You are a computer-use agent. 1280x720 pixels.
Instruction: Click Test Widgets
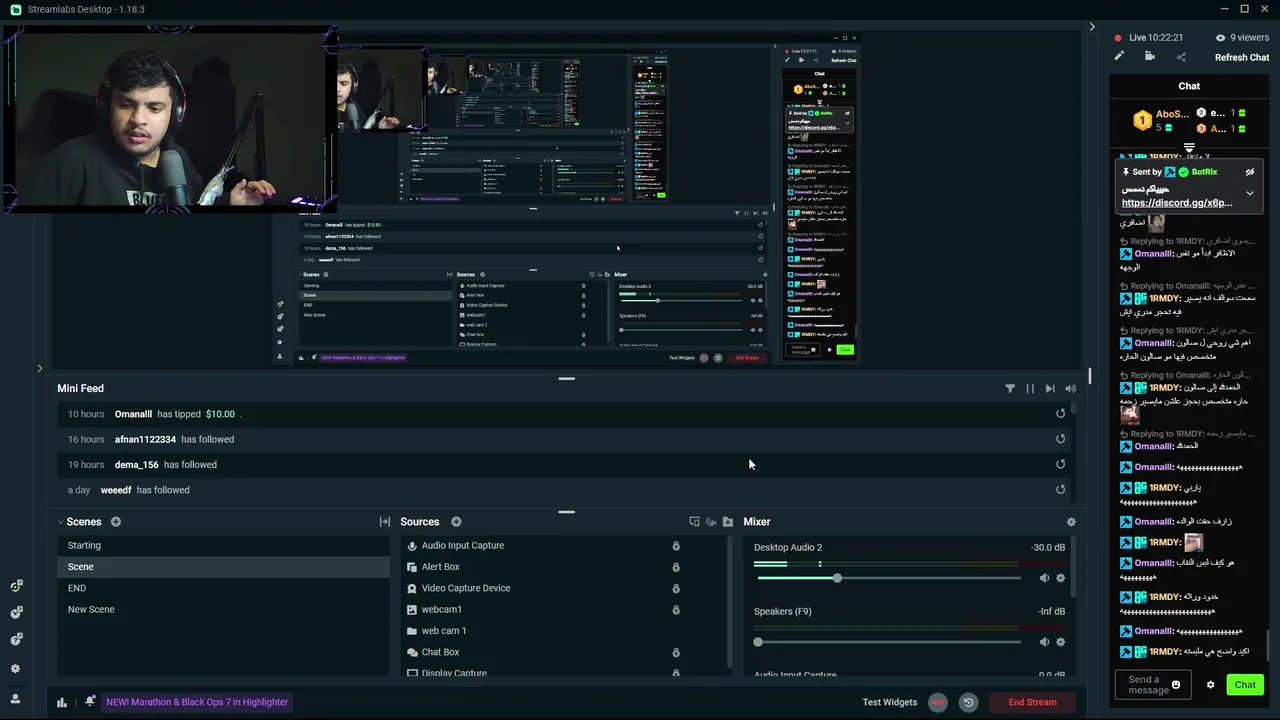(890, 702)
